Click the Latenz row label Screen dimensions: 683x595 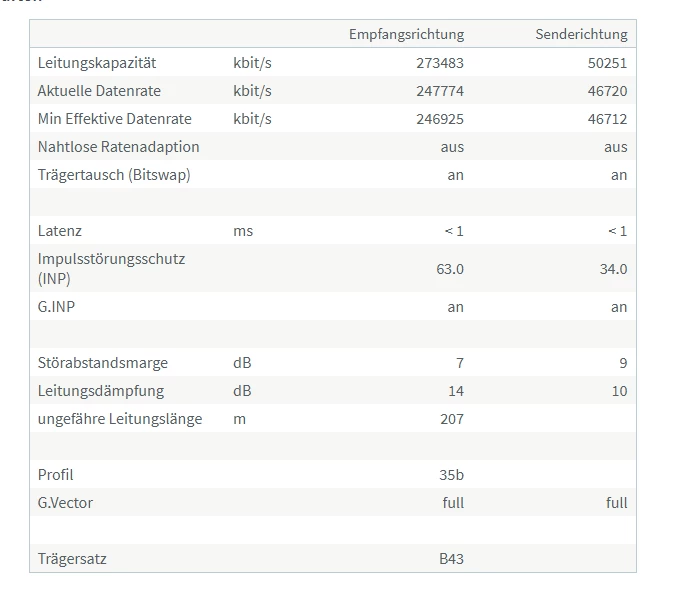point(60,231)
